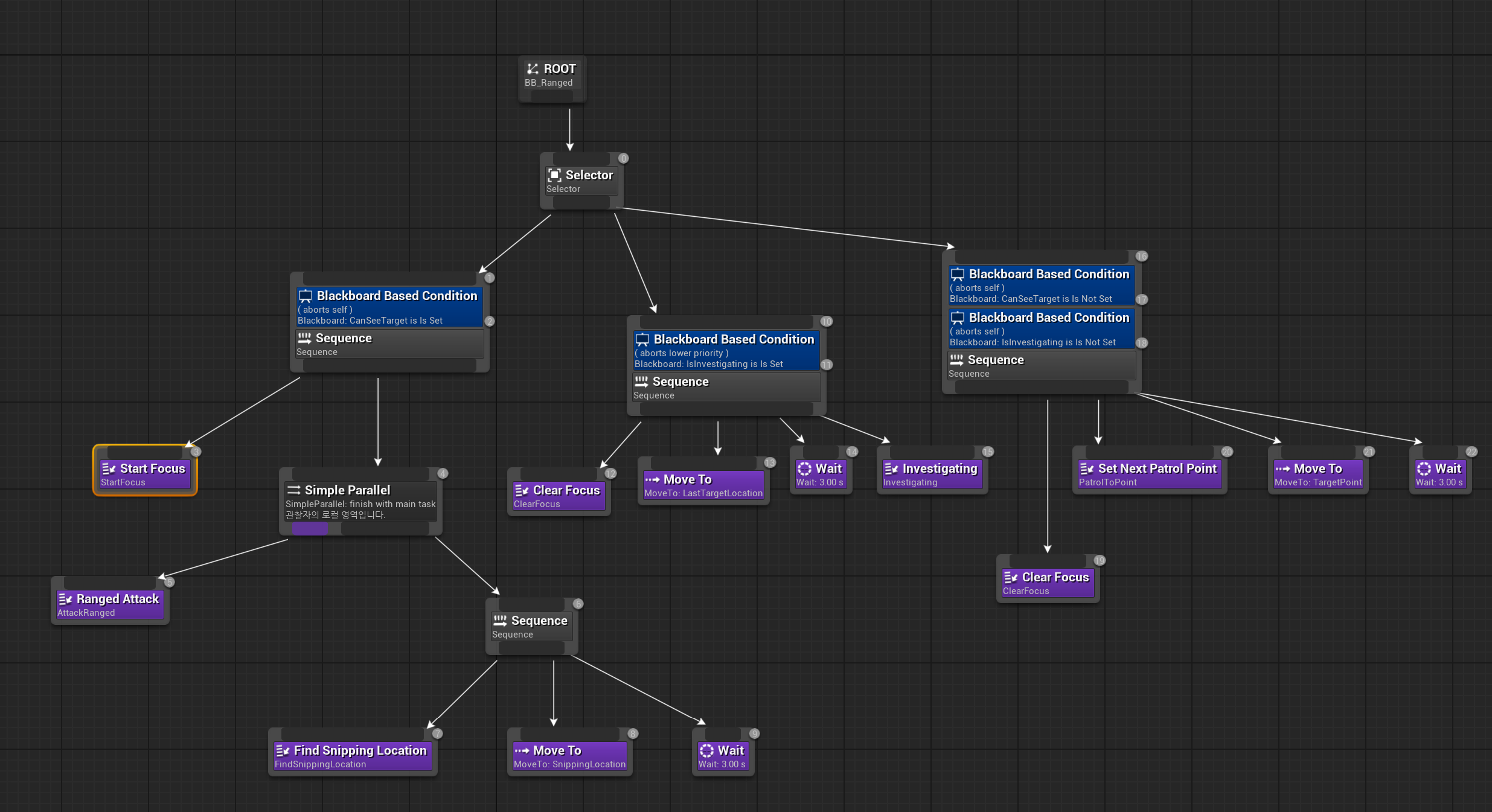
Task: Click the purple progress bar on the Simple Parallel node
Action: 310,528
